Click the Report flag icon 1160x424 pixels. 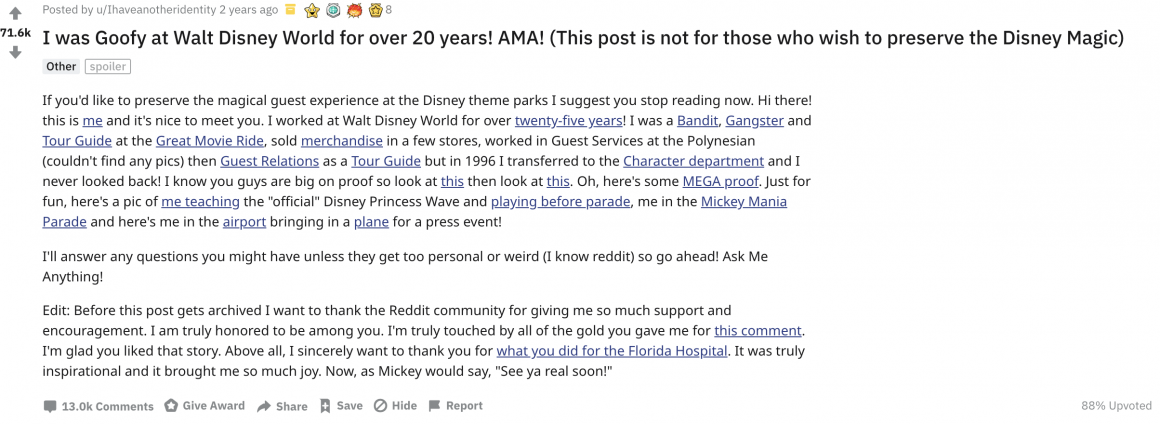click(434, 406)
